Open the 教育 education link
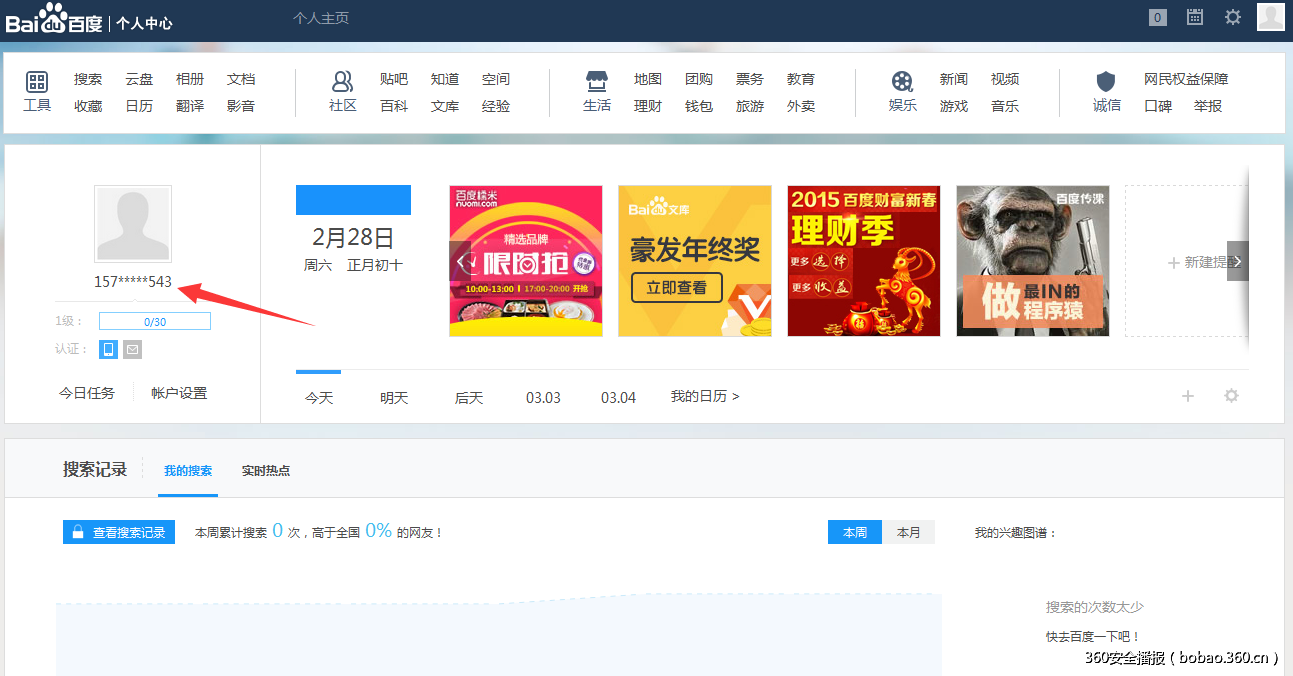Viewport: 1293px width, 676px height. pos(801,79)
